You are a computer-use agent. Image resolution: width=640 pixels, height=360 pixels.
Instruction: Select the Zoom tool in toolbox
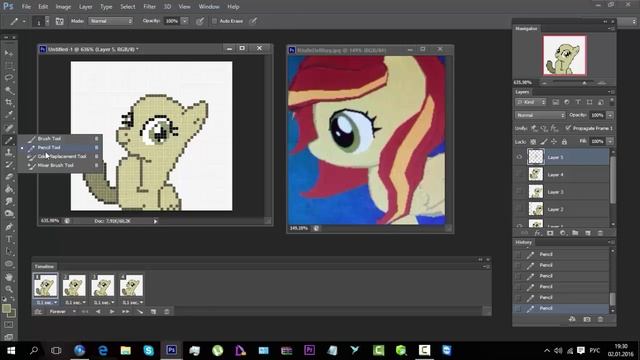pos(9,289)
